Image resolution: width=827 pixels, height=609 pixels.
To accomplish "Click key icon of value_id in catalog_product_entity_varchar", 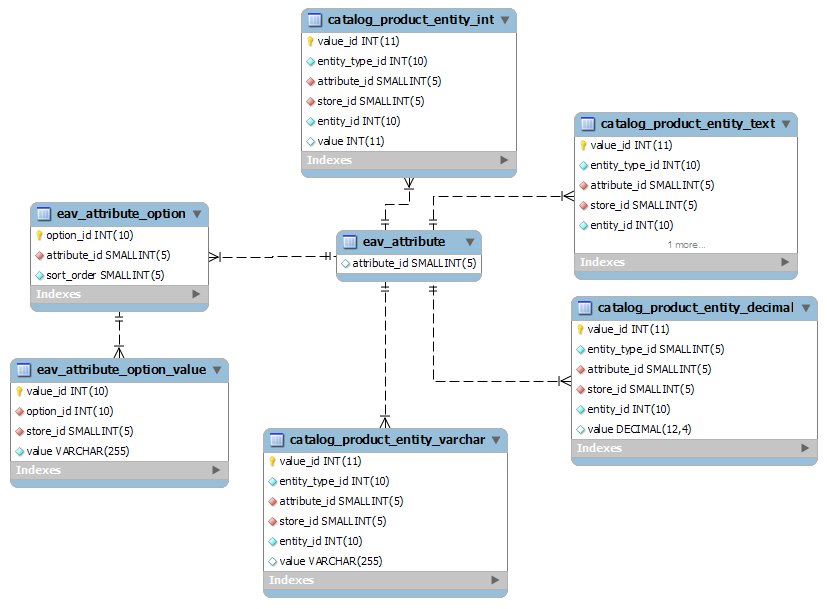I will tap(272, 461).
